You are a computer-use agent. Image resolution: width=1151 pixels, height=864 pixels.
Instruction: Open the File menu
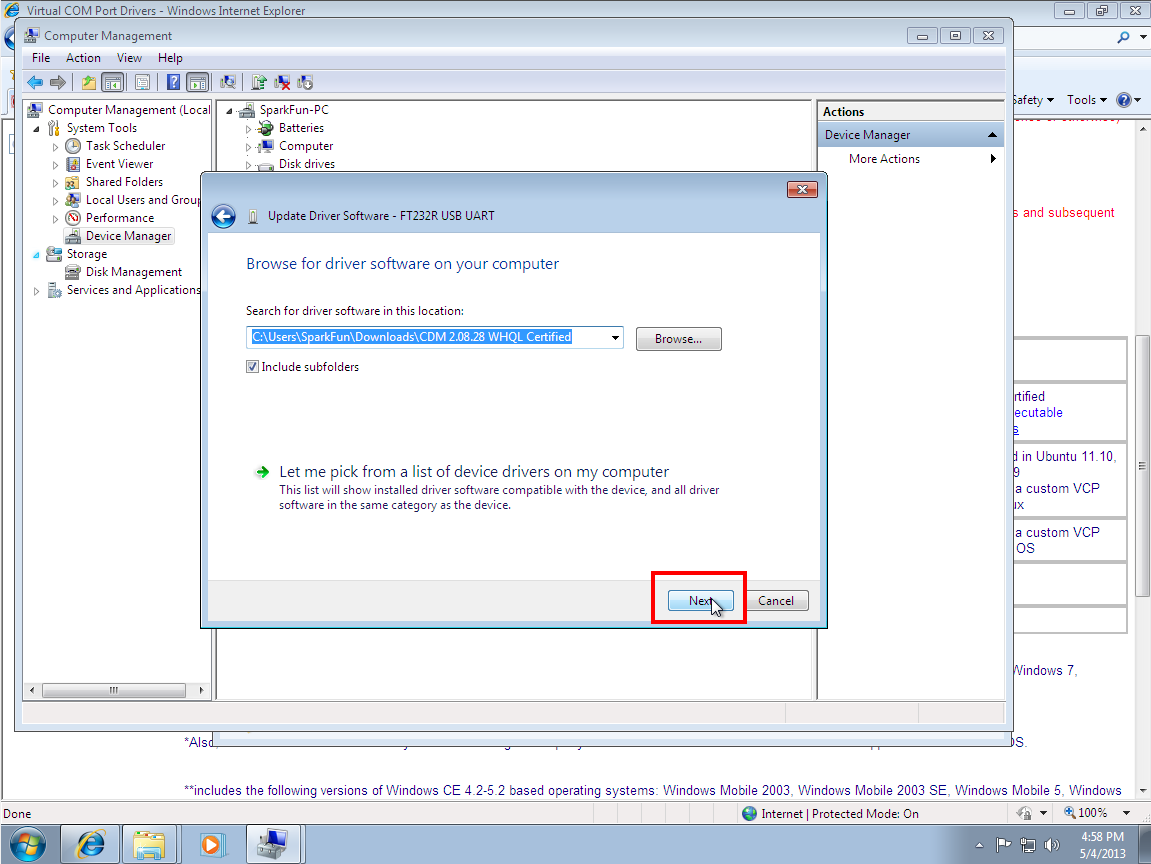click(41, 58)
